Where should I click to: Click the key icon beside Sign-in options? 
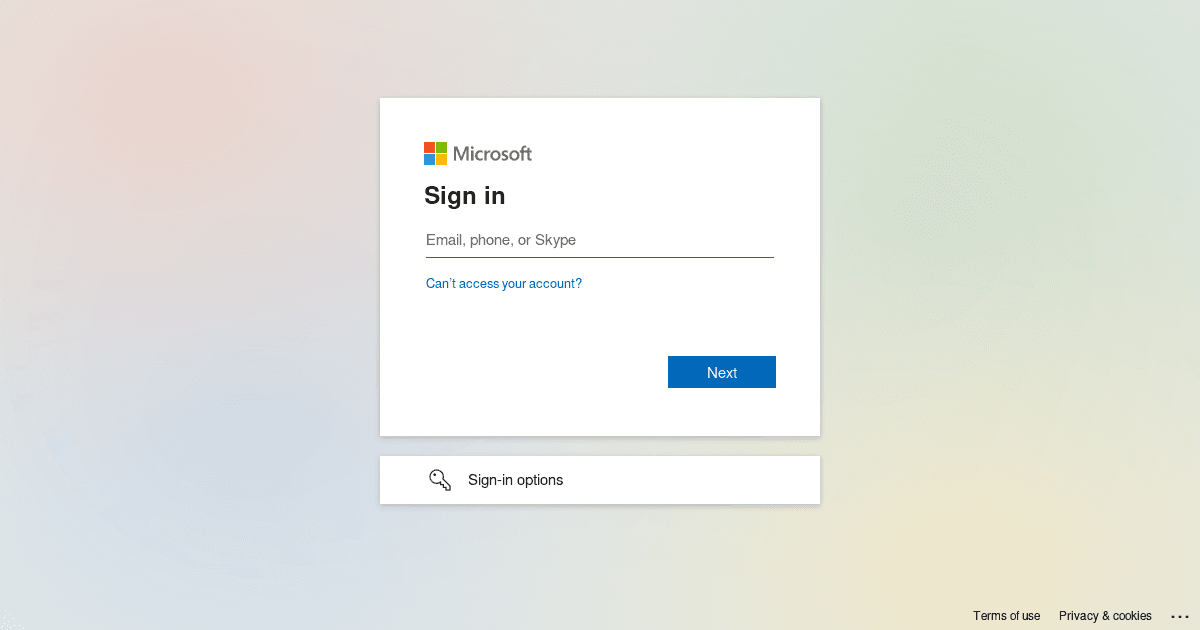[440, 480]
